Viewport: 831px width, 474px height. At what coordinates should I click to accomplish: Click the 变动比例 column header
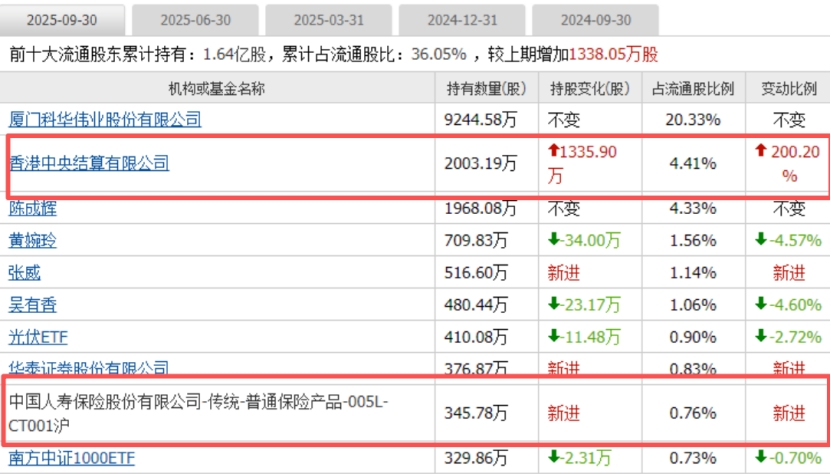click(789, 89)
